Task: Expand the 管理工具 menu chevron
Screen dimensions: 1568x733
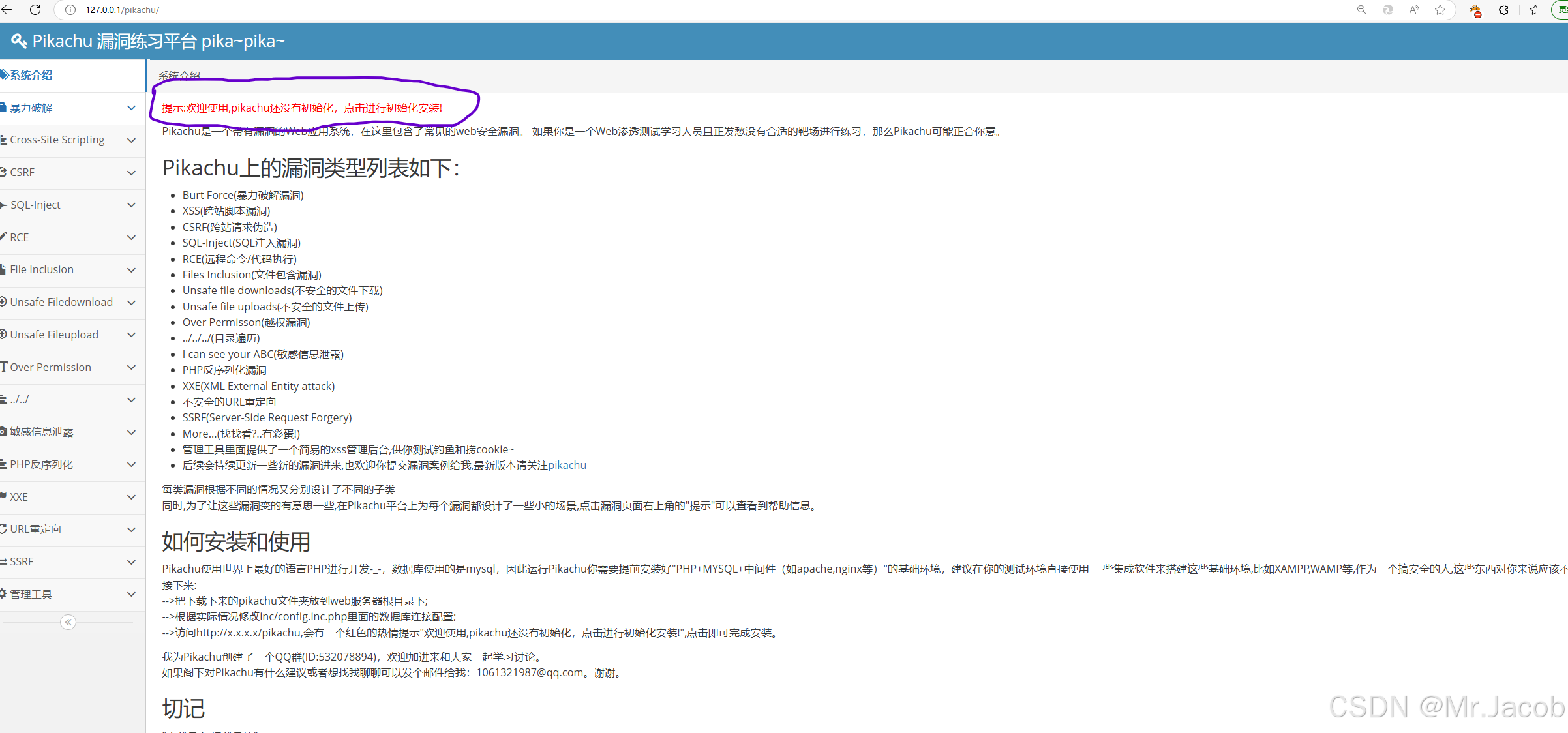Action: click(131, 595)
